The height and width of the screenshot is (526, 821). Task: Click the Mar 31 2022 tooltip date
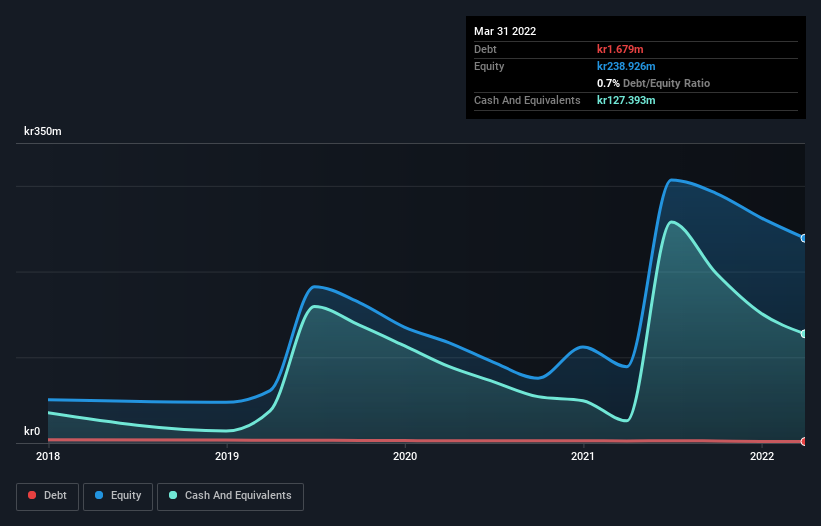(x=505, y=31)
